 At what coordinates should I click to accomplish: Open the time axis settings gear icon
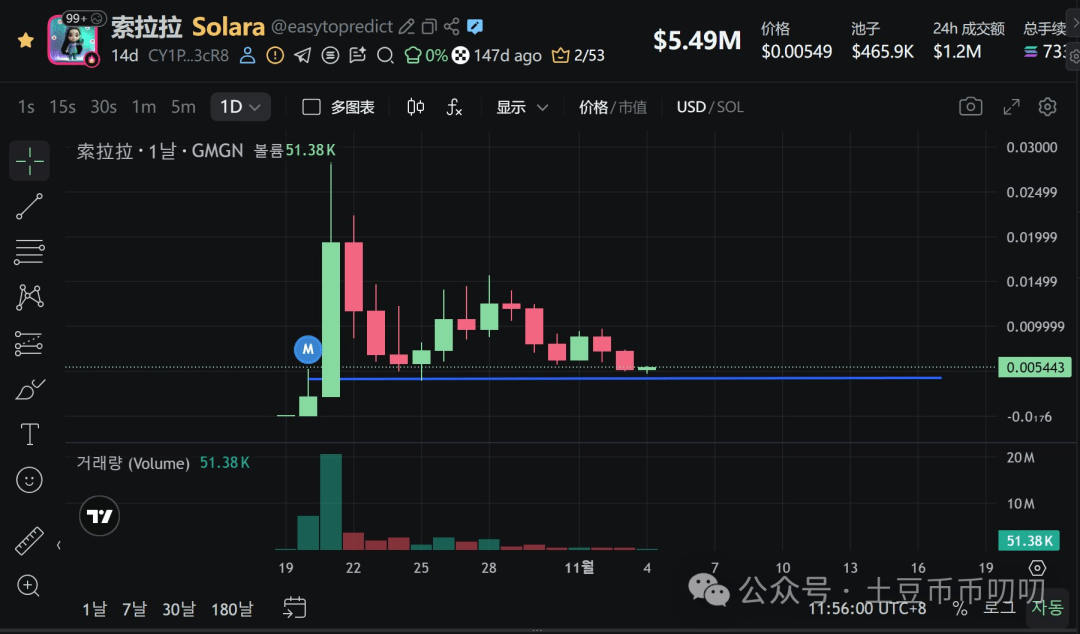point(1037,568)
